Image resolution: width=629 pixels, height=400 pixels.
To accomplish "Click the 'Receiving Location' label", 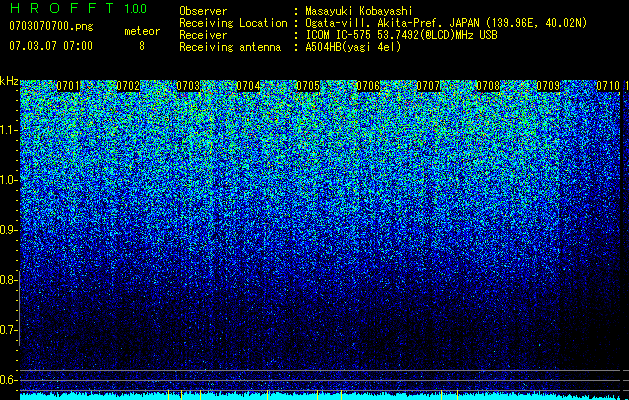I will tap(233, 23).
